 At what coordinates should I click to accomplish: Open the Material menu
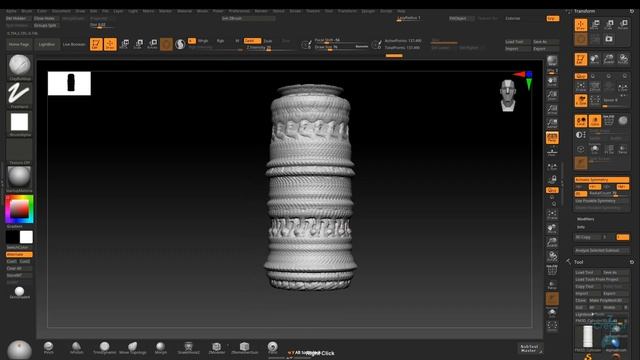pyautogui.click(x=184, y=11)
